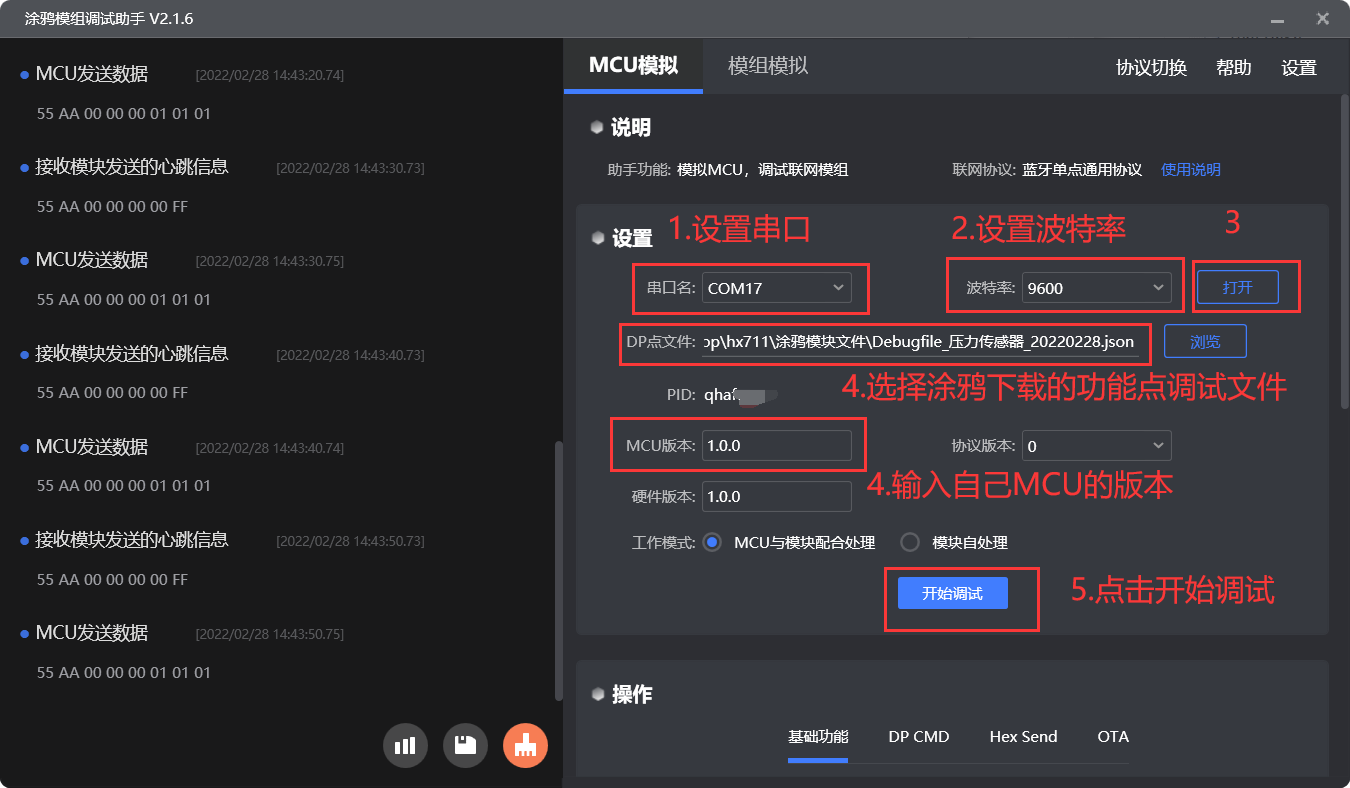Click the MCU版本 input field
Viewport: 1350px width, 788px height.
click(x=777, y=446)
